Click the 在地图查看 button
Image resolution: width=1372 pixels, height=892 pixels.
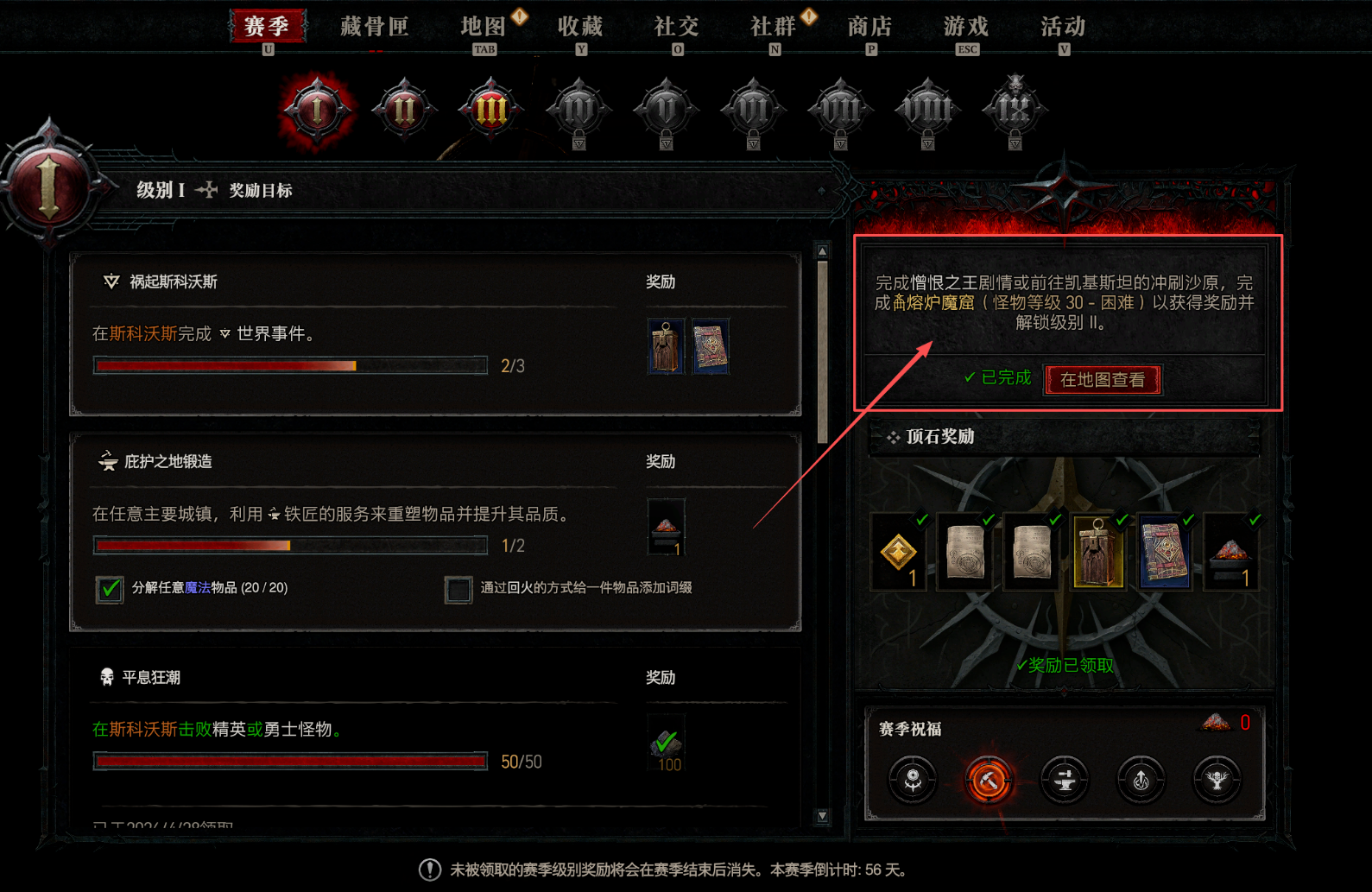[x=1103, y=380]
